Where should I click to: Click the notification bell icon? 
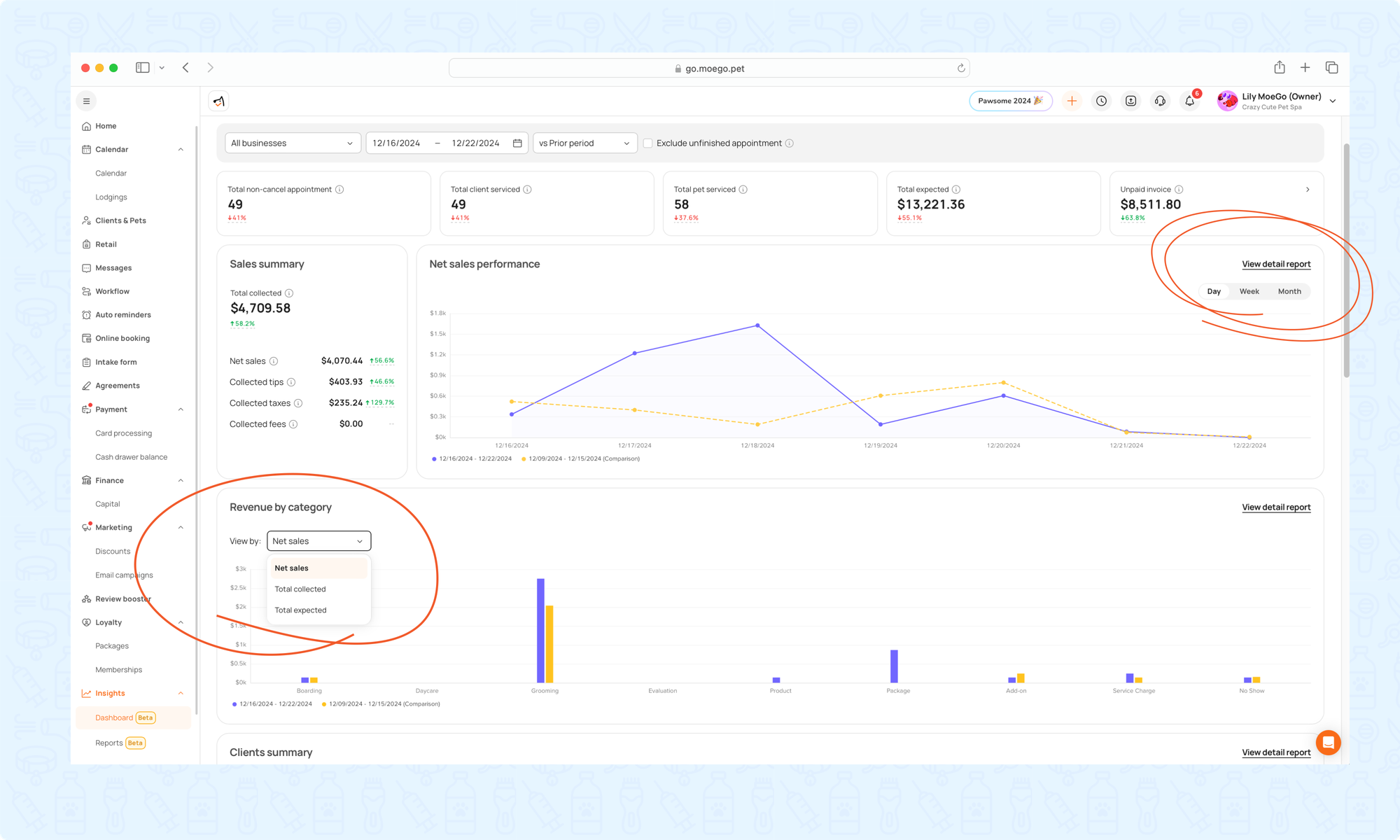(x=1189, y=101)
